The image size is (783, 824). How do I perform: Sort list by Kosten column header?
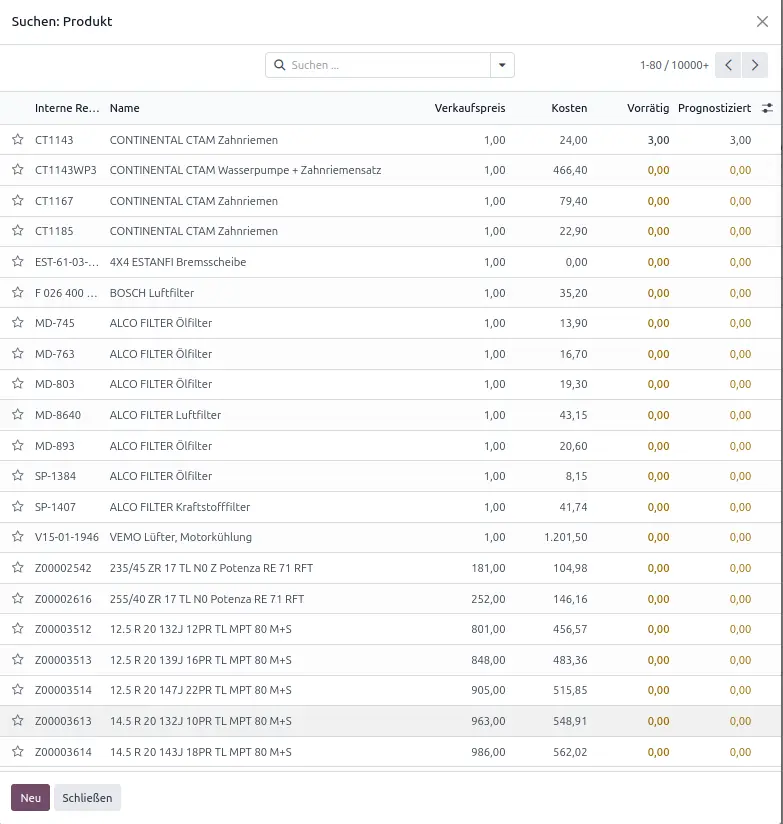click(x=569, y=108)
